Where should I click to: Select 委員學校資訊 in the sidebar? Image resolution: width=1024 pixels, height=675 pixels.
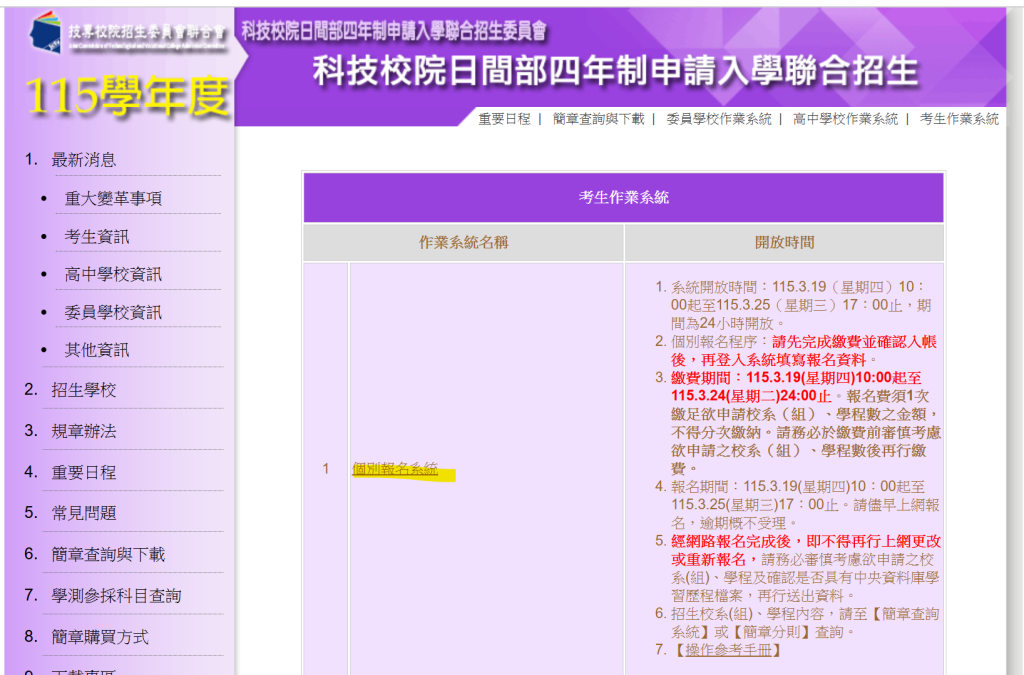pyautogui.click(x=113, y=313)
